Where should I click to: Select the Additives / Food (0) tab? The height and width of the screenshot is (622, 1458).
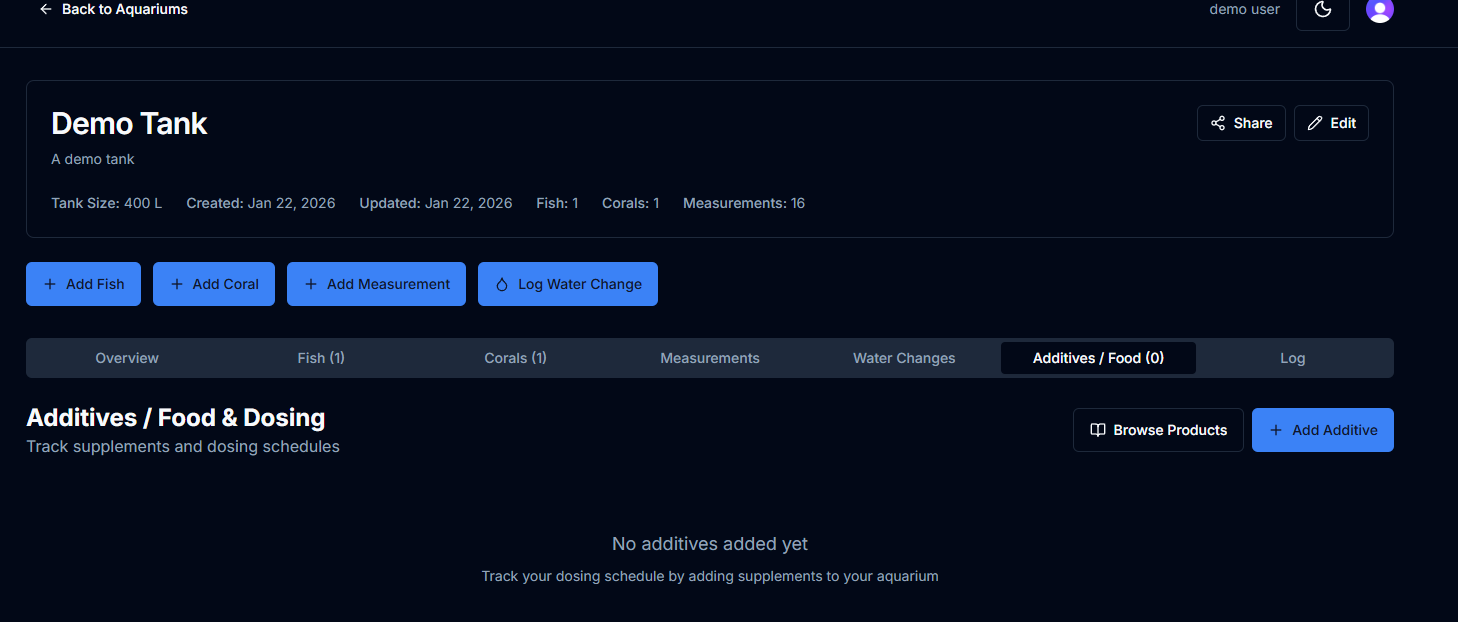click(1098, 358)
